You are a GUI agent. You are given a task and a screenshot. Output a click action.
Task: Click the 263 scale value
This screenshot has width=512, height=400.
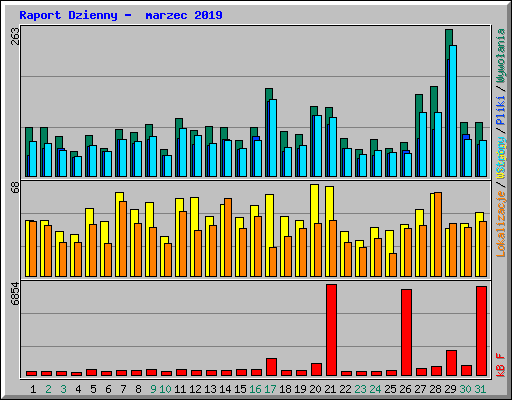(x=15, y=36)
